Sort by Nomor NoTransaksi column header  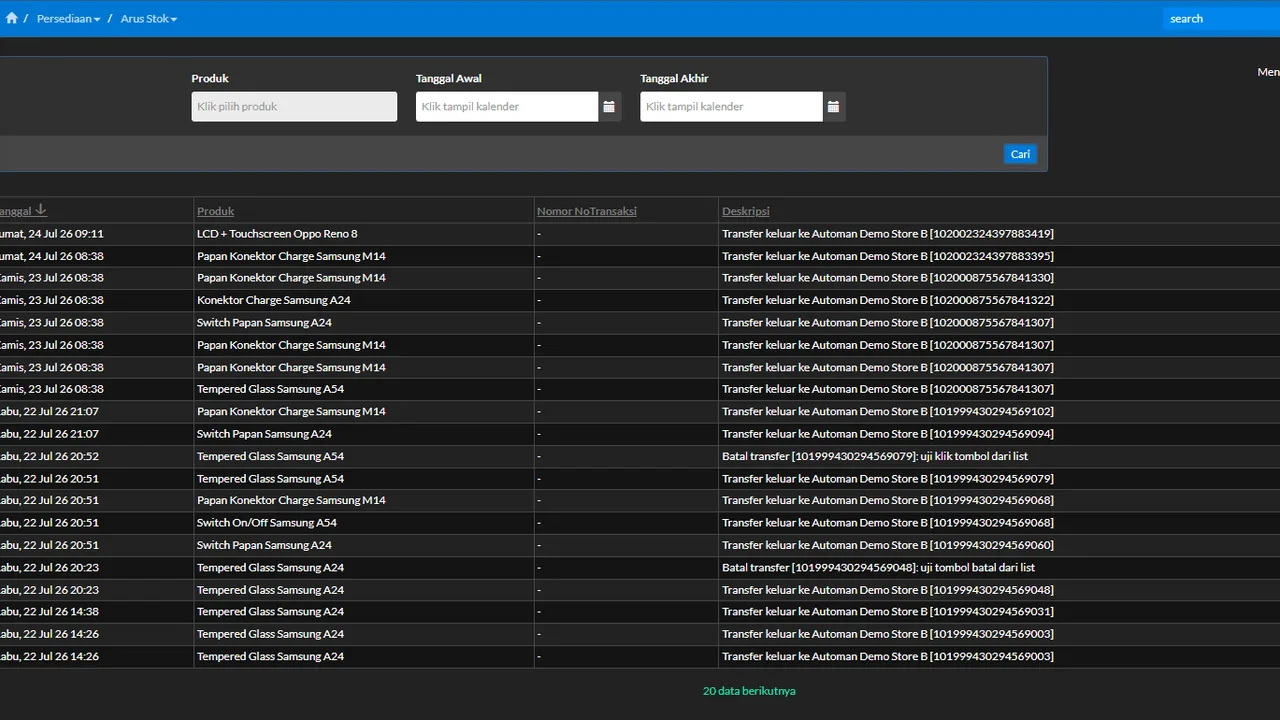[587, 211]
